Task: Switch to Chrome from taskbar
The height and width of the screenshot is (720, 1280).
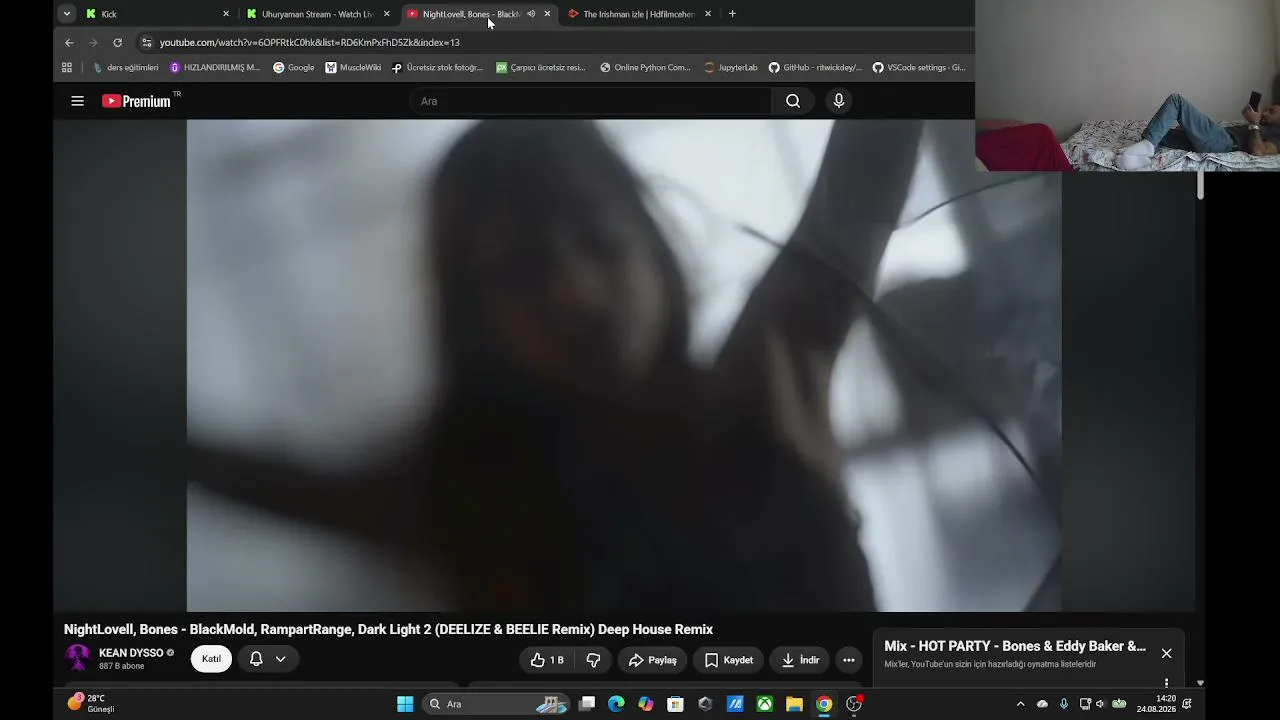Action: [824, 704]
